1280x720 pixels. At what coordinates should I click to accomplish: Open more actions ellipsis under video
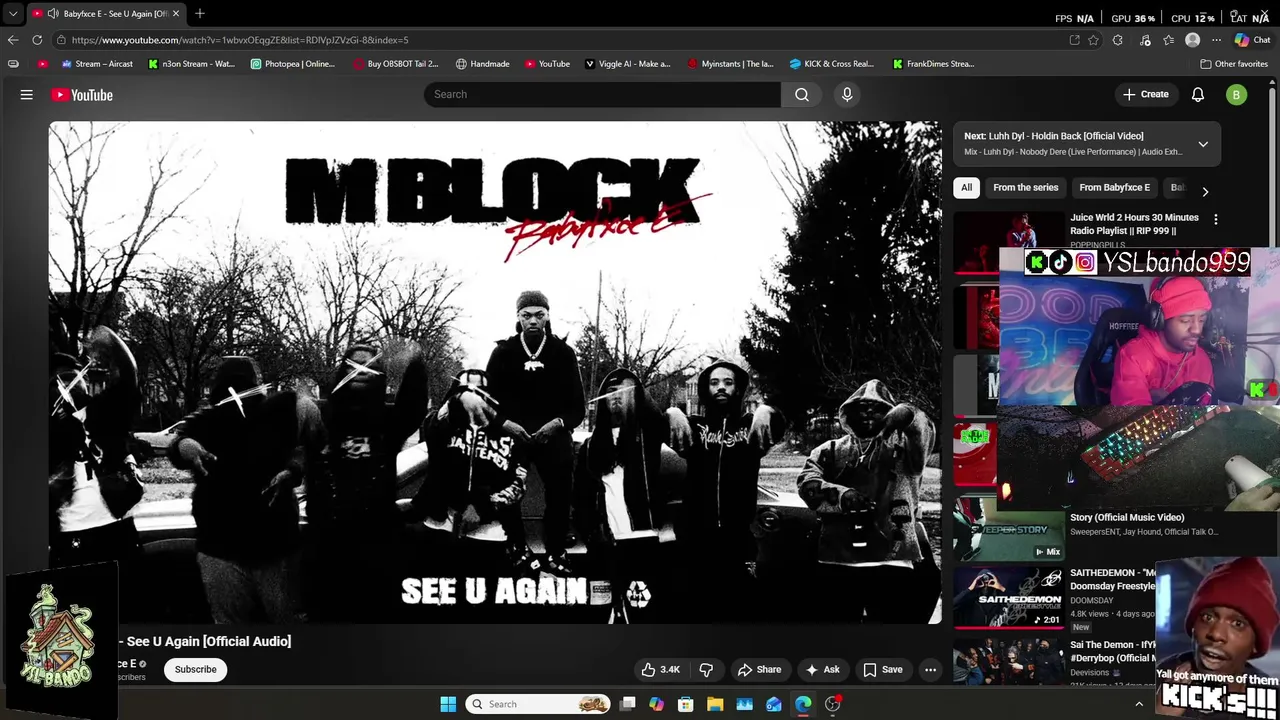(x=930, y=670)
